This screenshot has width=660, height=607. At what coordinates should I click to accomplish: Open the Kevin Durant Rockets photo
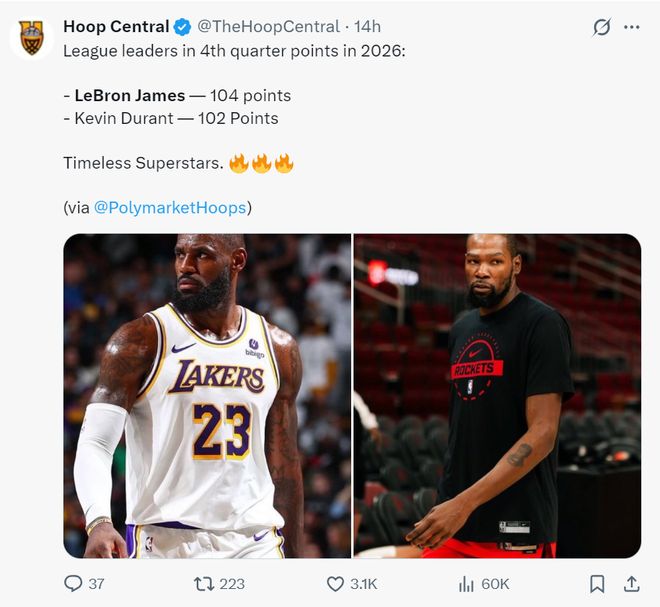pyautogui.click(x=497, y=395)
